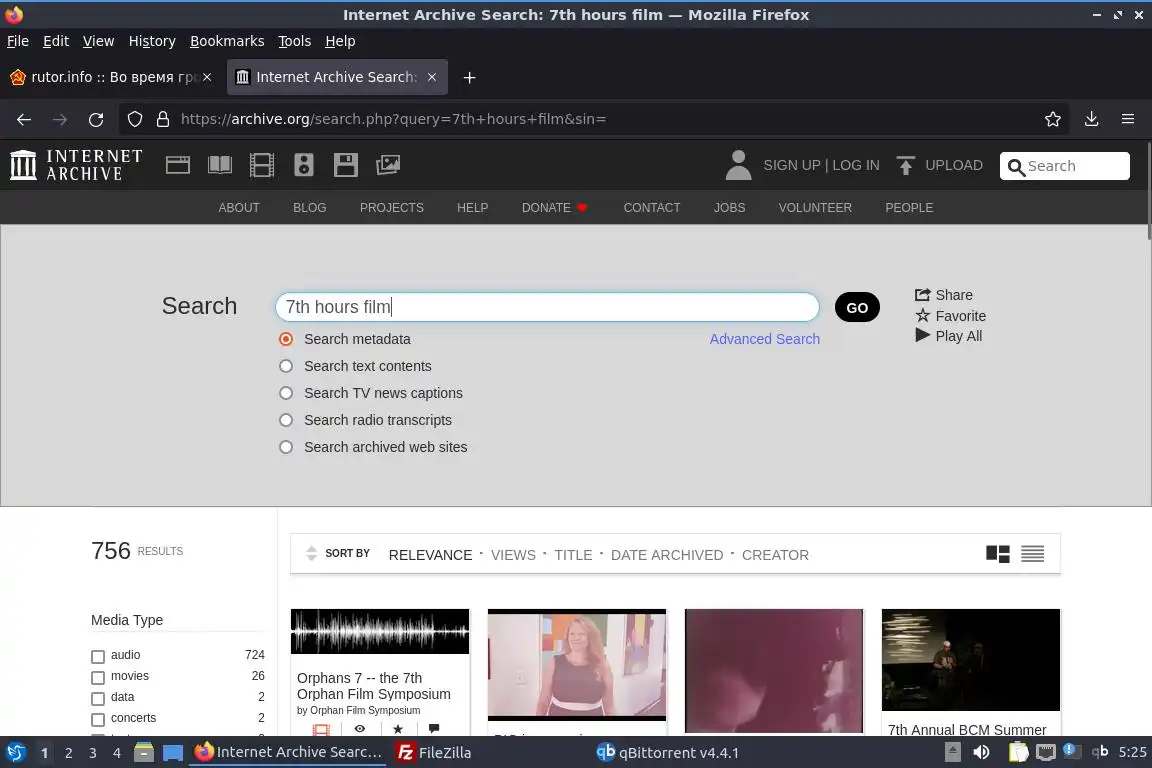Image resolution: width=1152 pixels, height=768 pixels.
Task: Reload the current page
Action: (96, 119)
